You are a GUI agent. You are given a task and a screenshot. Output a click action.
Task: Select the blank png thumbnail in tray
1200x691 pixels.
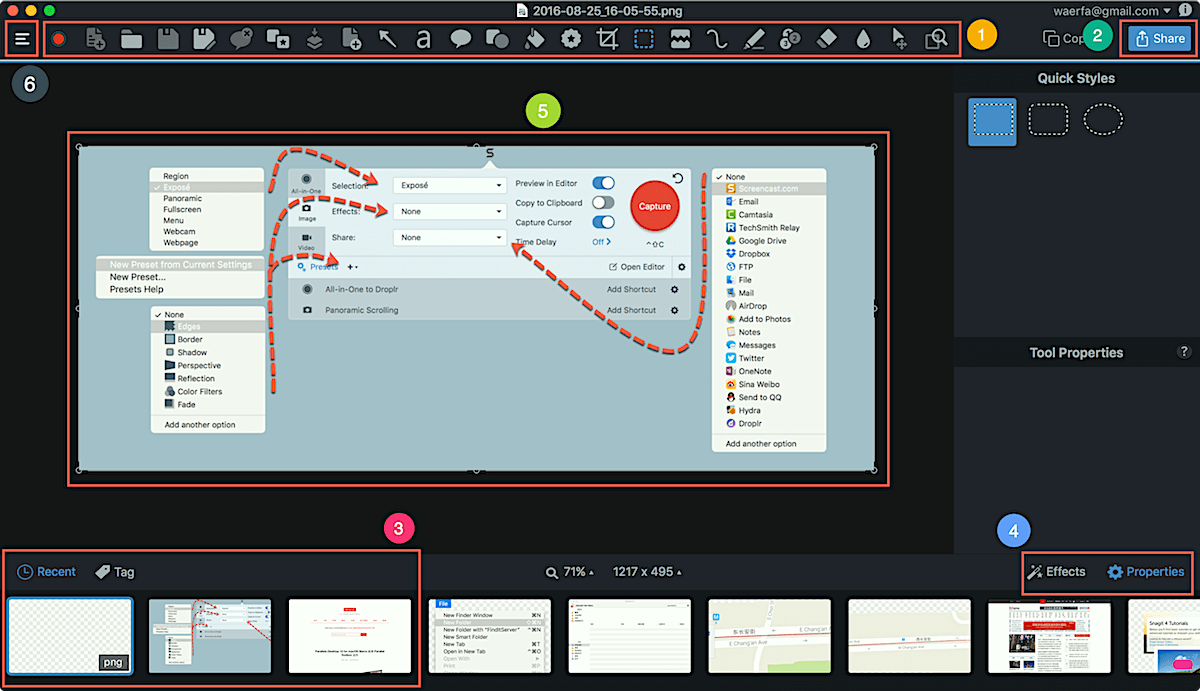70,636
